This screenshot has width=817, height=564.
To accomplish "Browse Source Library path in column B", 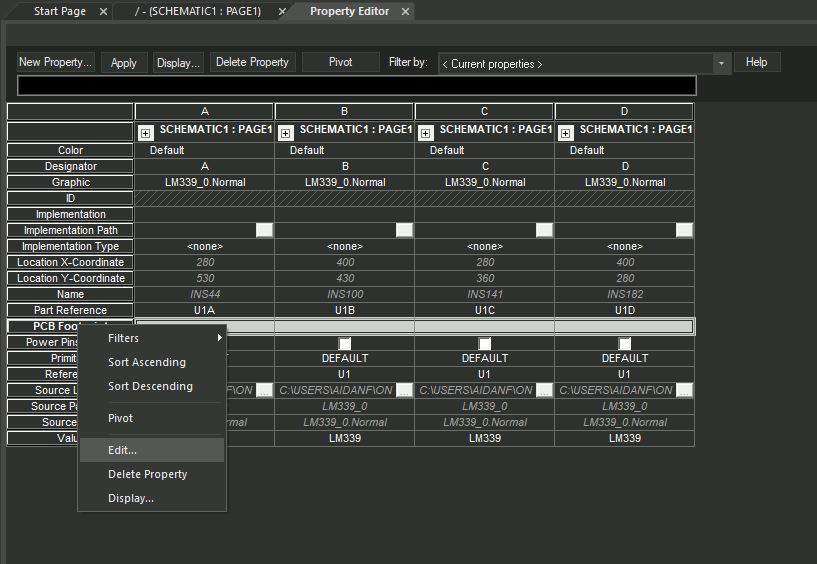I will (x=404, y=390).
